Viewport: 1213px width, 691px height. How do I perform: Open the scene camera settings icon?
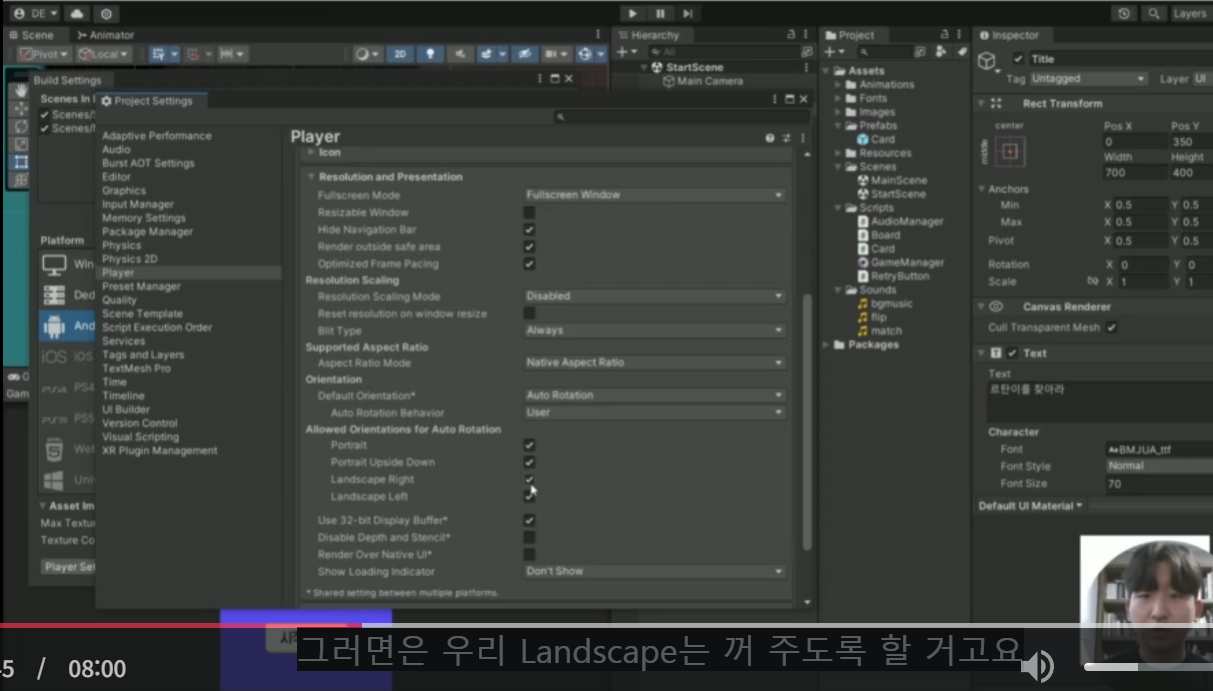(556, 54)
